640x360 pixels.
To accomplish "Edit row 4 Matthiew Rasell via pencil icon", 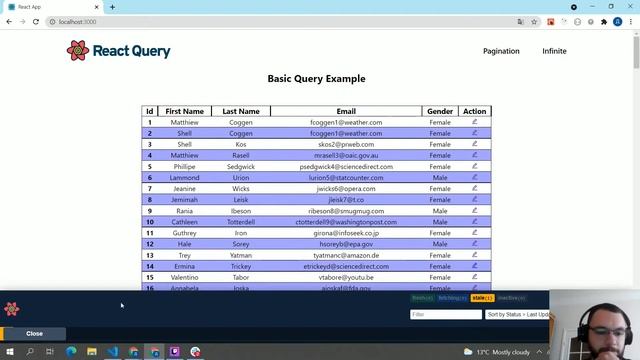I will click(475, 155).
